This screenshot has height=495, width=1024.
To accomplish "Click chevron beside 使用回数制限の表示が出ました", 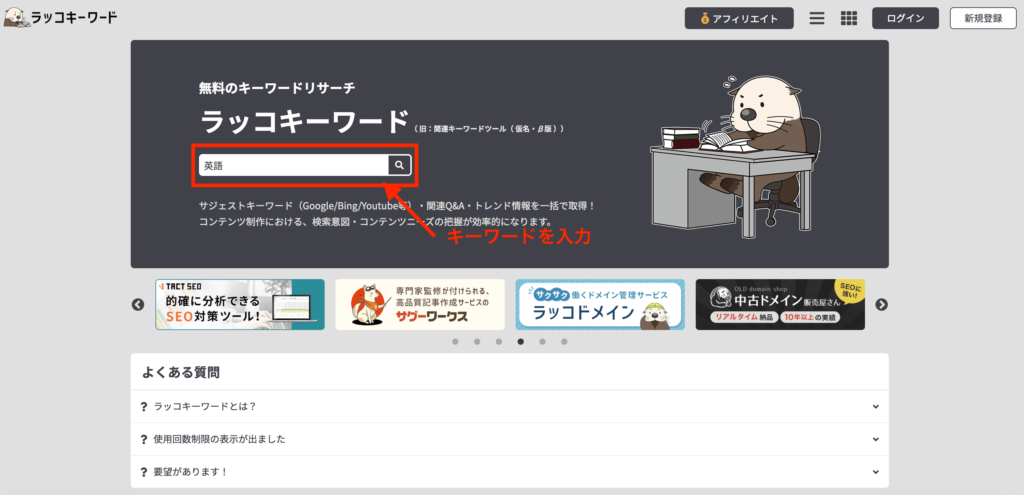I will click(876, 439).
